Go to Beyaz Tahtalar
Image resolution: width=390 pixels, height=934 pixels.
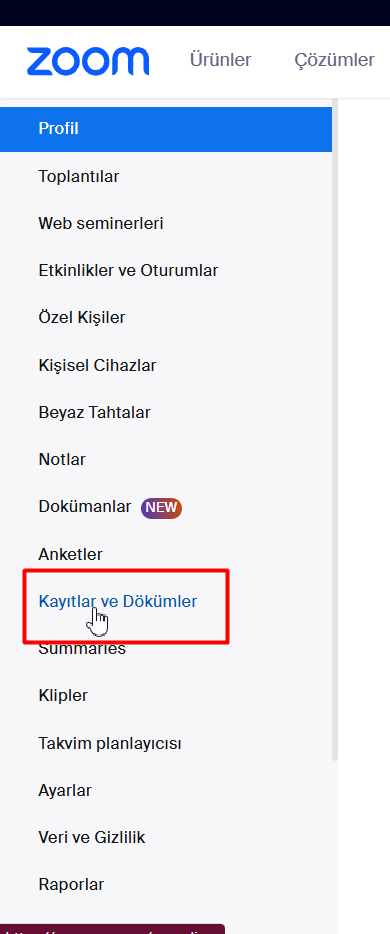(x=94, y=412)
